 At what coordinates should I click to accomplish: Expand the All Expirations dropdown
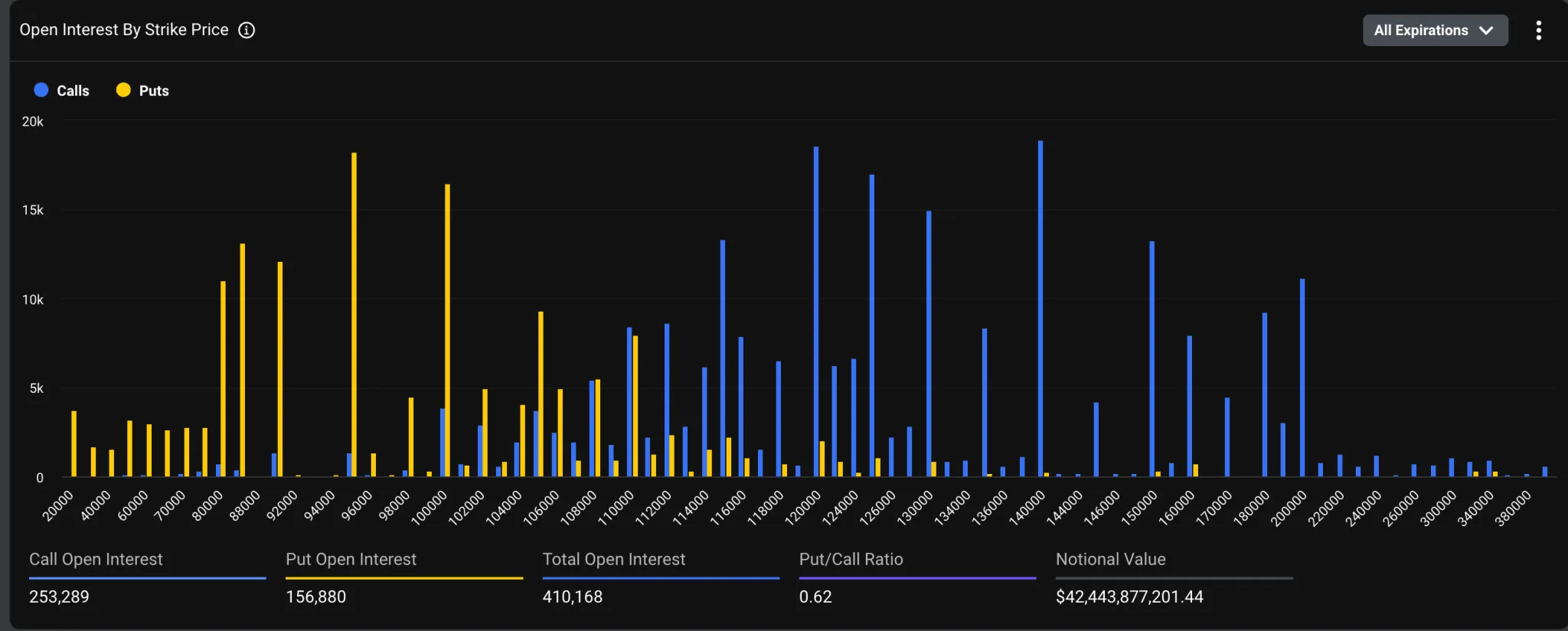[1434, 31]
